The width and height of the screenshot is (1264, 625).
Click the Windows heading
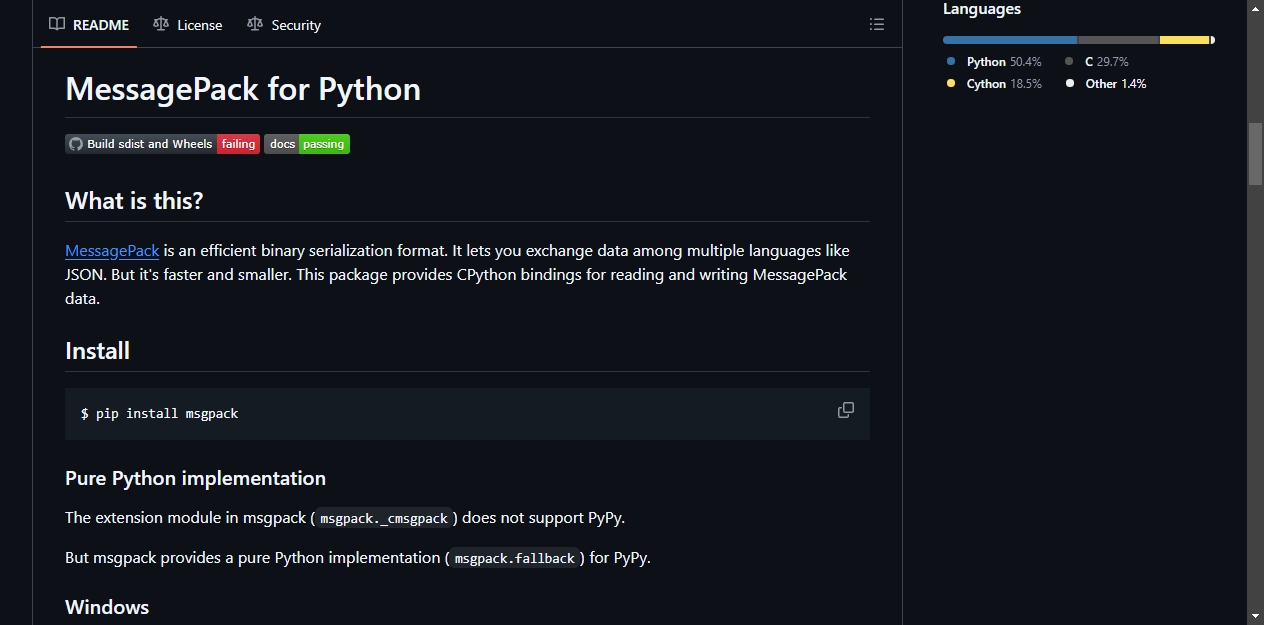107,607
